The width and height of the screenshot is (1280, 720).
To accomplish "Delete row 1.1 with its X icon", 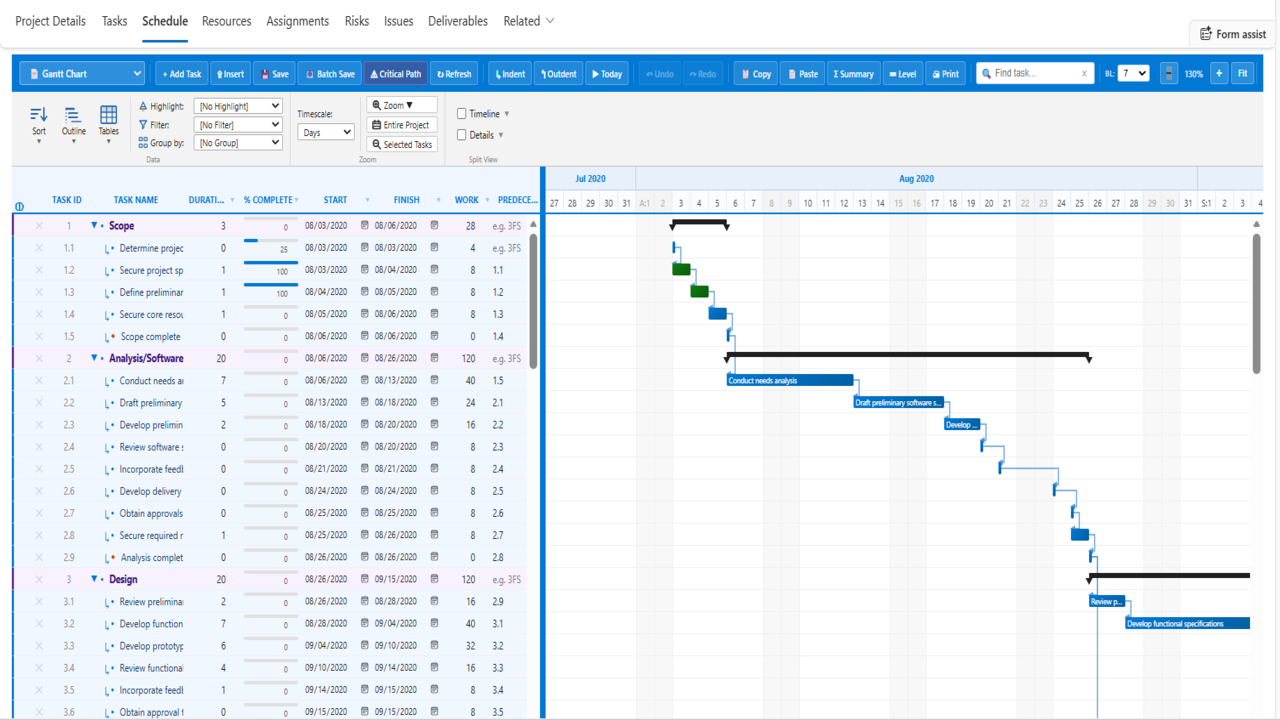I will pos(39,248).
